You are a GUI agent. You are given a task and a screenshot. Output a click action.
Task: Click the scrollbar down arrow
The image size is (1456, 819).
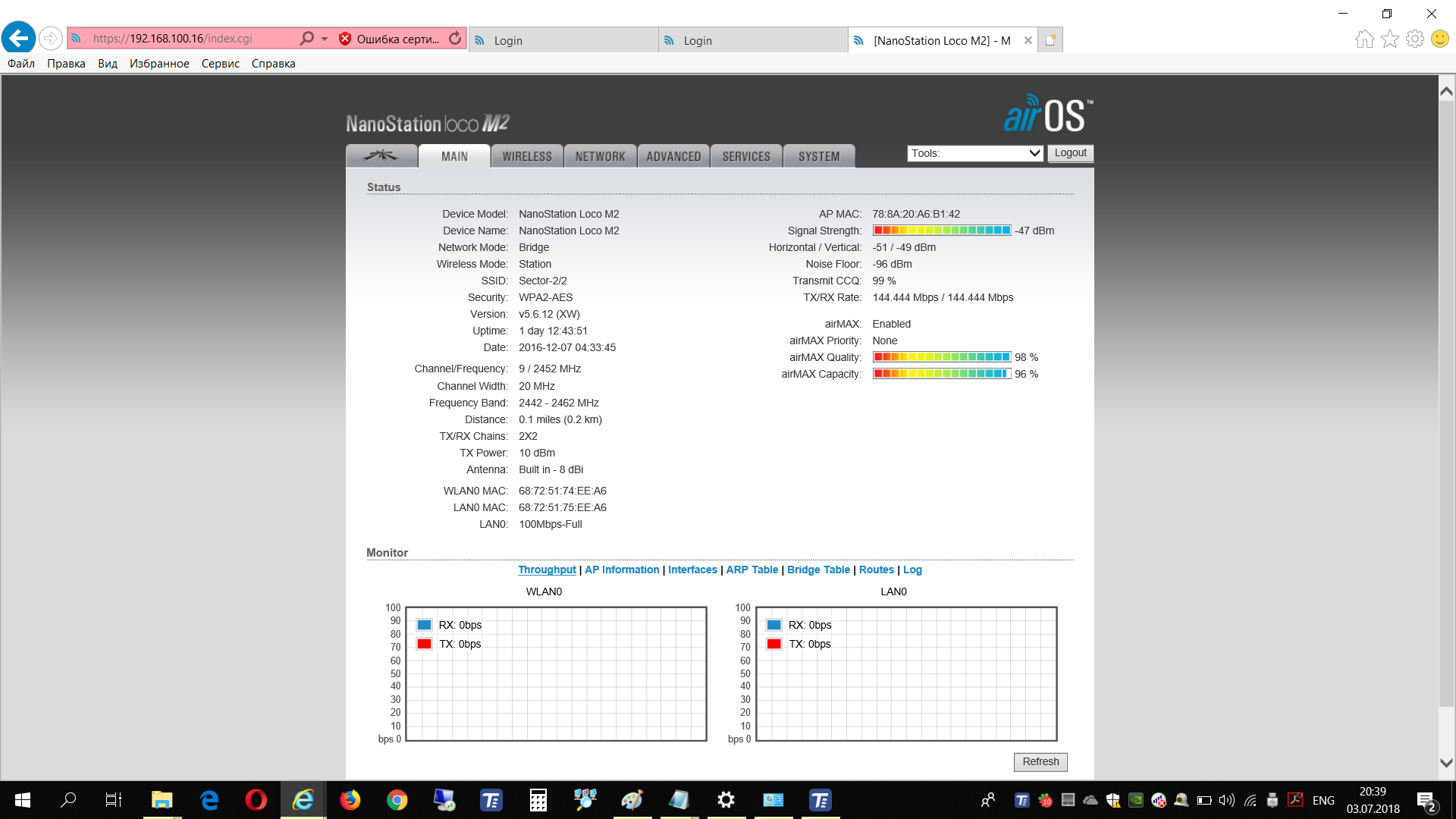pos(1446,763)
